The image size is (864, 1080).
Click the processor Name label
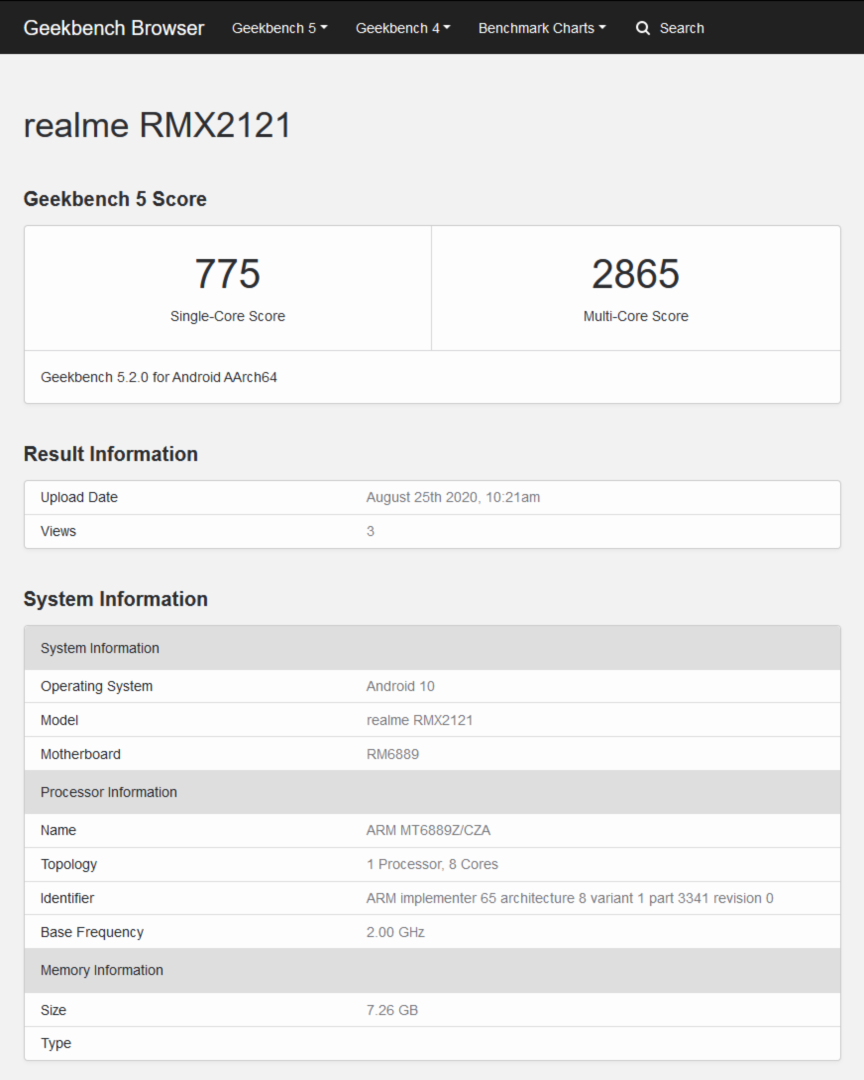(58, 830)
